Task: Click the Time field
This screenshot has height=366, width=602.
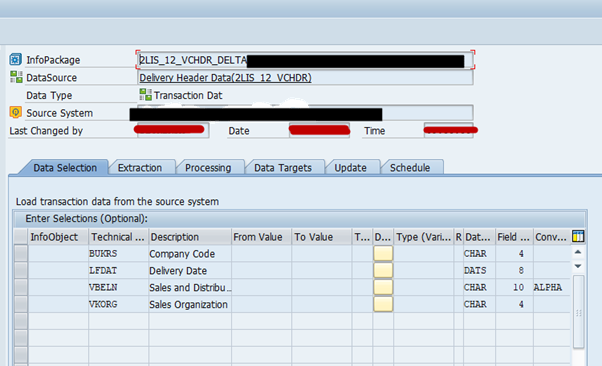Action: (x=448, y=130)
